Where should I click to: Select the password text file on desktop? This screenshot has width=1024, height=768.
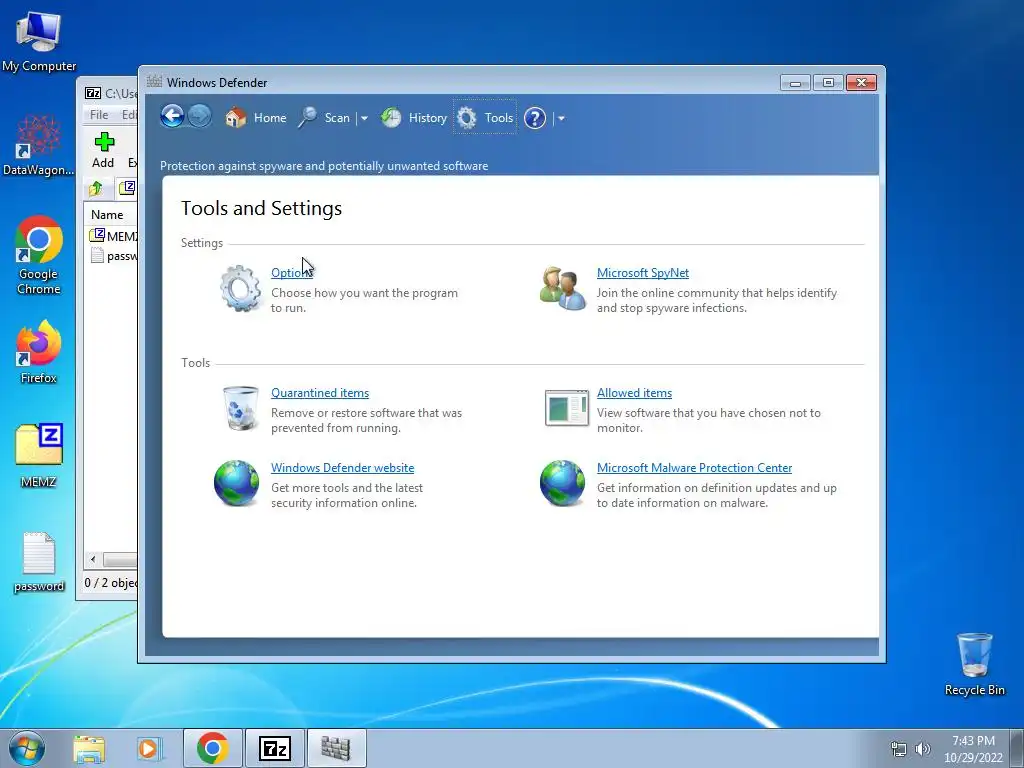tap(39, 562)
